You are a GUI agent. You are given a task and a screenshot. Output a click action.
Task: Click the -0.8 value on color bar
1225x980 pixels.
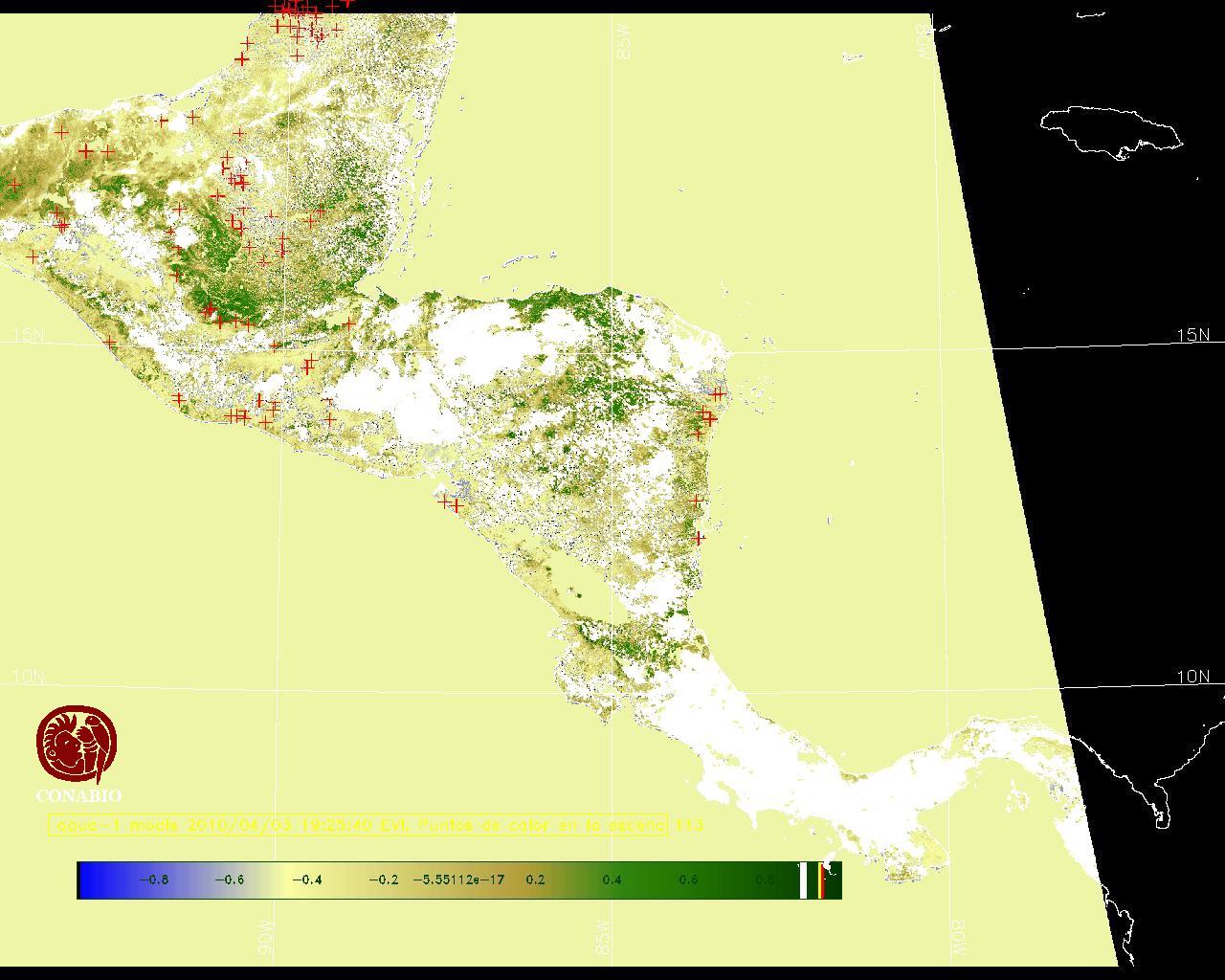tap(154, 880)
